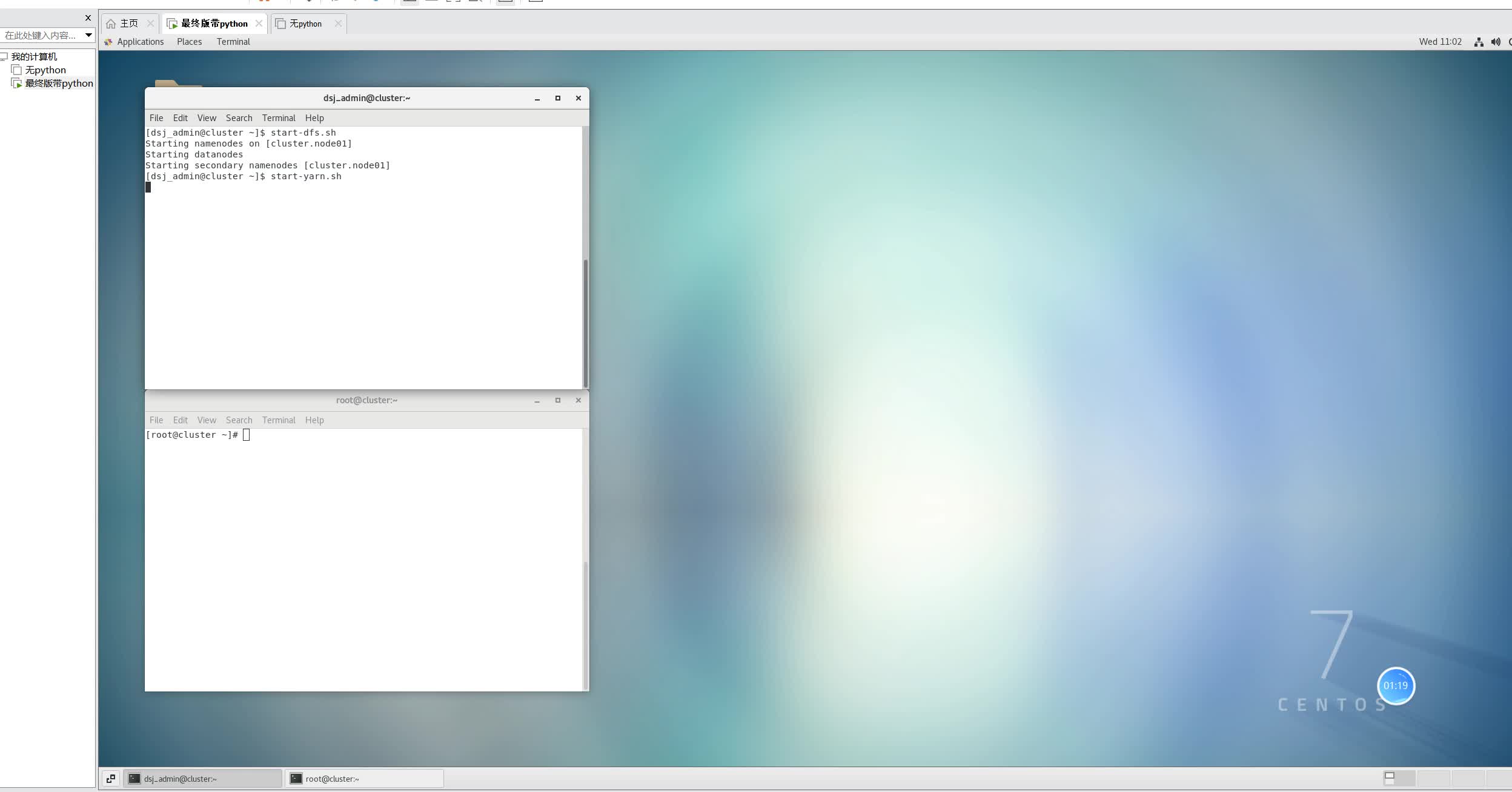1512x792 pixels.
Task: Close the 最终版带python VM tab
Action: click(x=259, y=24)
